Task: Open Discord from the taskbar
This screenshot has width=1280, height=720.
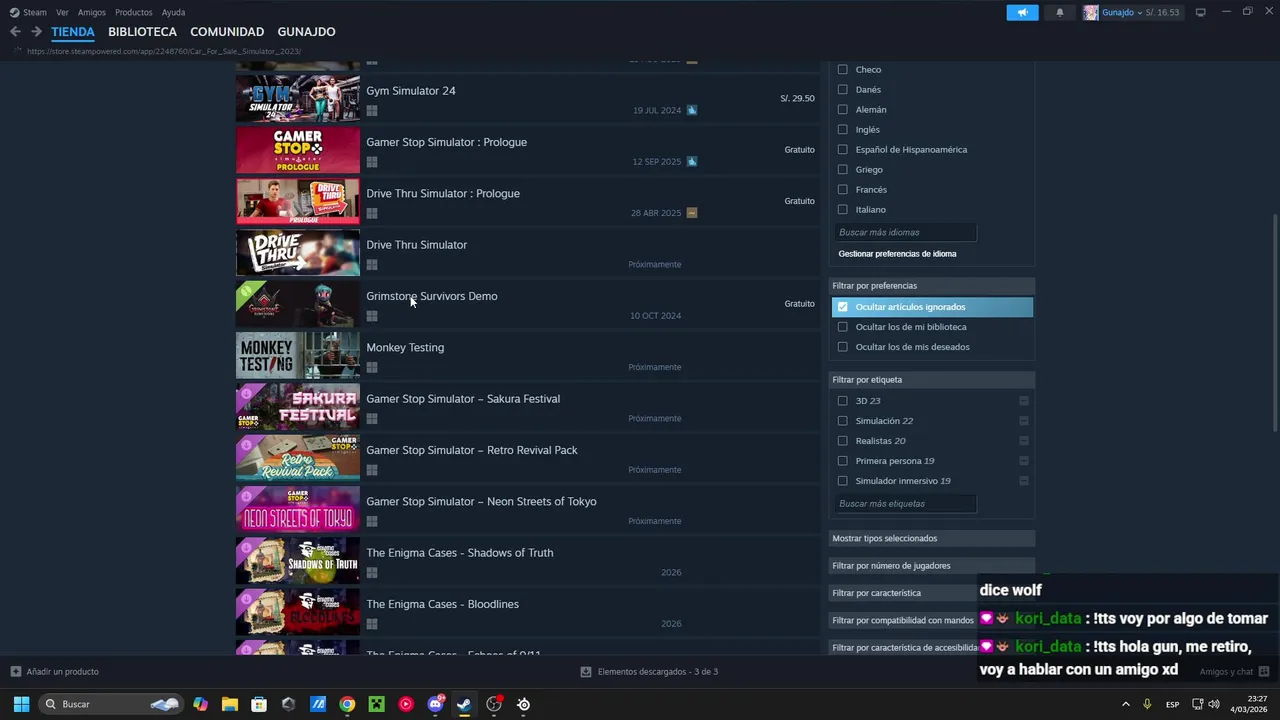Action: pyautogui.click(x=435, y=704)
